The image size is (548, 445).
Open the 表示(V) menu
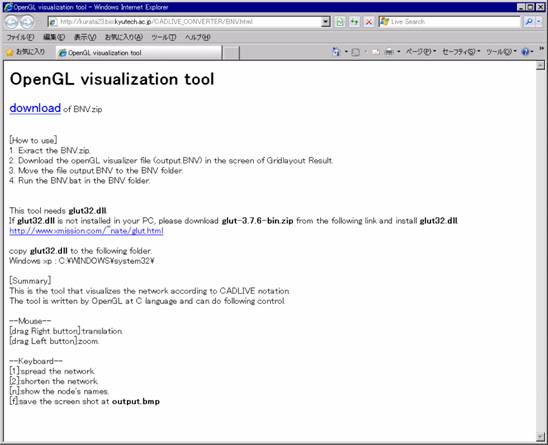[85, 37]
